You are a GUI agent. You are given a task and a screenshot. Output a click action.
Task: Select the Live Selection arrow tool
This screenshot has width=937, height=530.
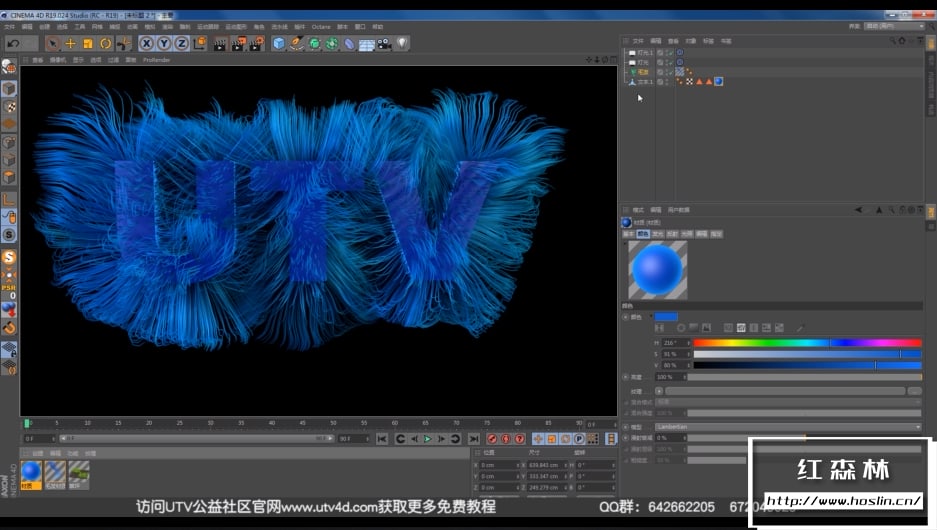click(53, 44)
